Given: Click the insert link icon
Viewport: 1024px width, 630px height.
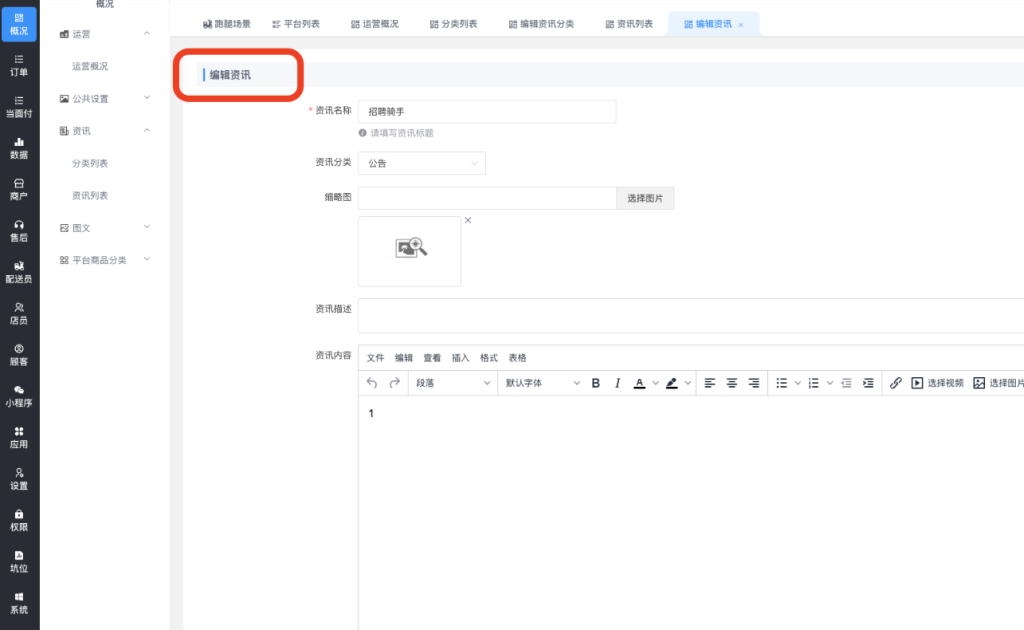Looking at the screenshot, I should point(896,383).
